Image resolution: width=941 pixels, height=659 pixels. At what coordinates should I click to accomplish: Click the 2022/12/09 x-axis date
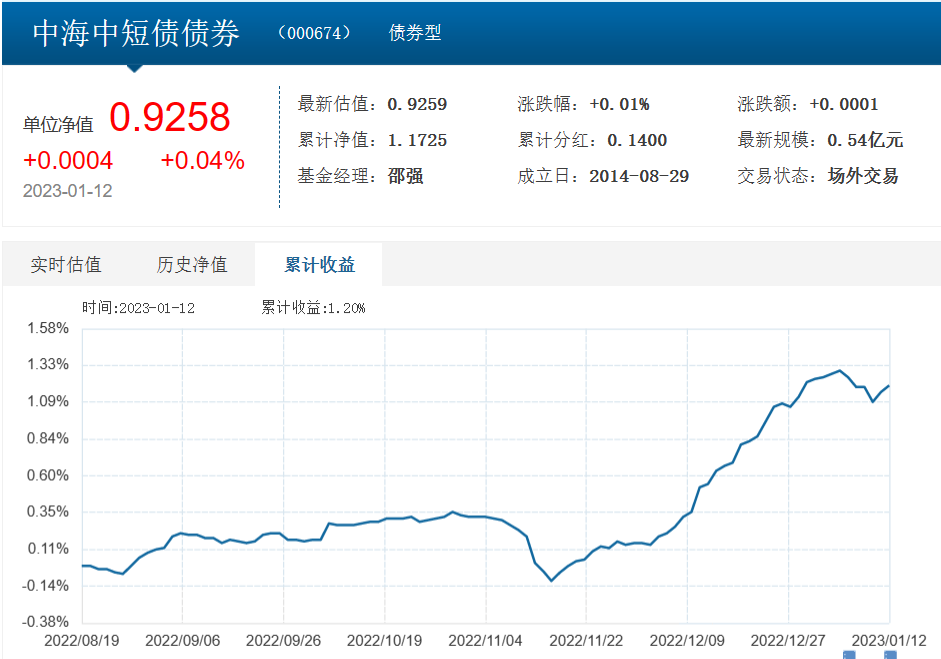pos(687,641)
